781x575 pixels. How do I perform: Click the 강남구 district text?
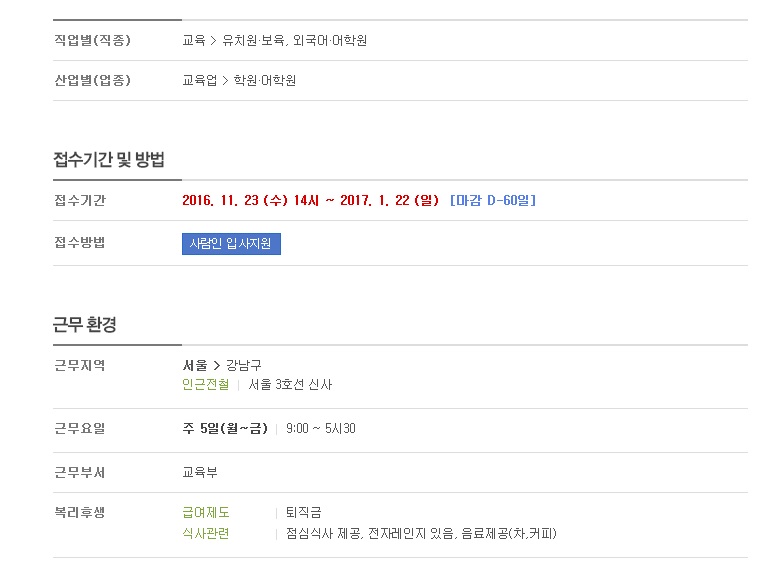(x=244, y=365)
